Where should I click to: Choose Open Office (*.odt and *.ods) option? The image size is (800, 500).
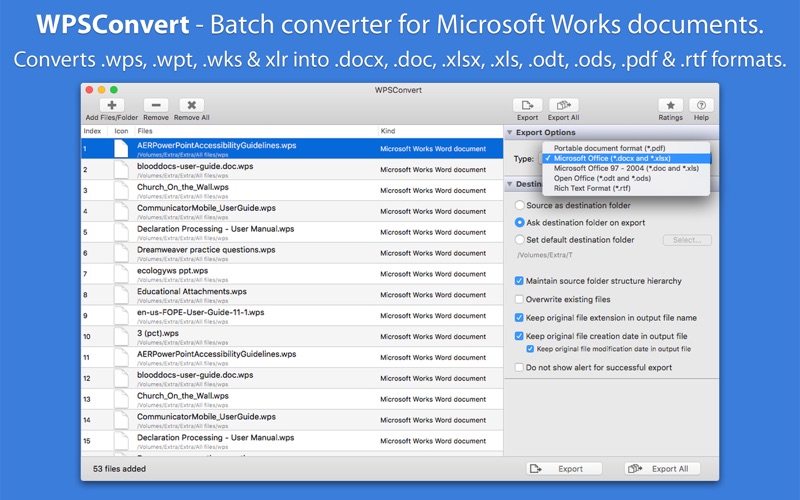626,178
